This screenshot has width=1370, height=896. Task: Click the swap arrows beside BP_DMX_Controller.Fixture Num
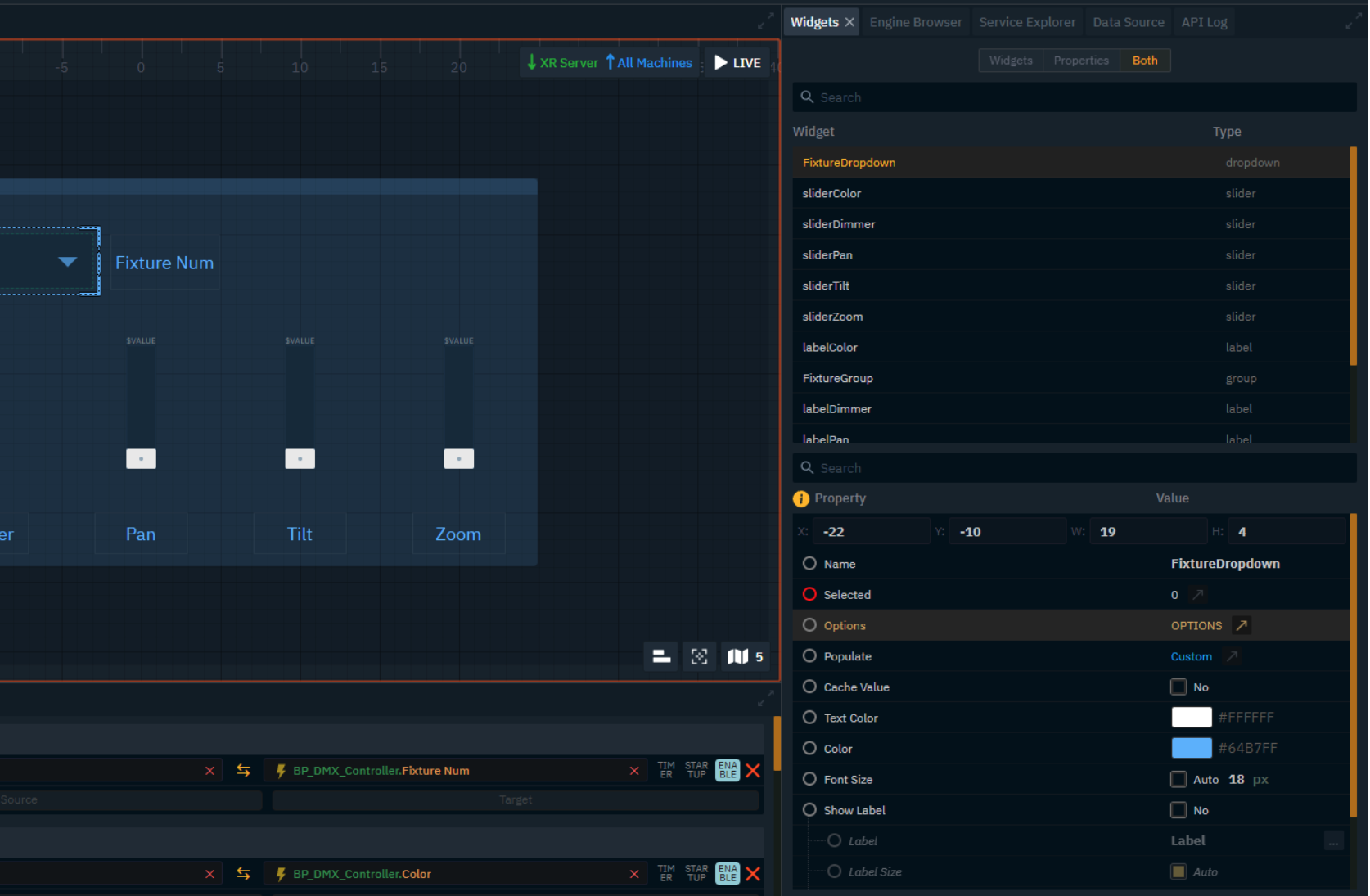(x=243, y=770)
